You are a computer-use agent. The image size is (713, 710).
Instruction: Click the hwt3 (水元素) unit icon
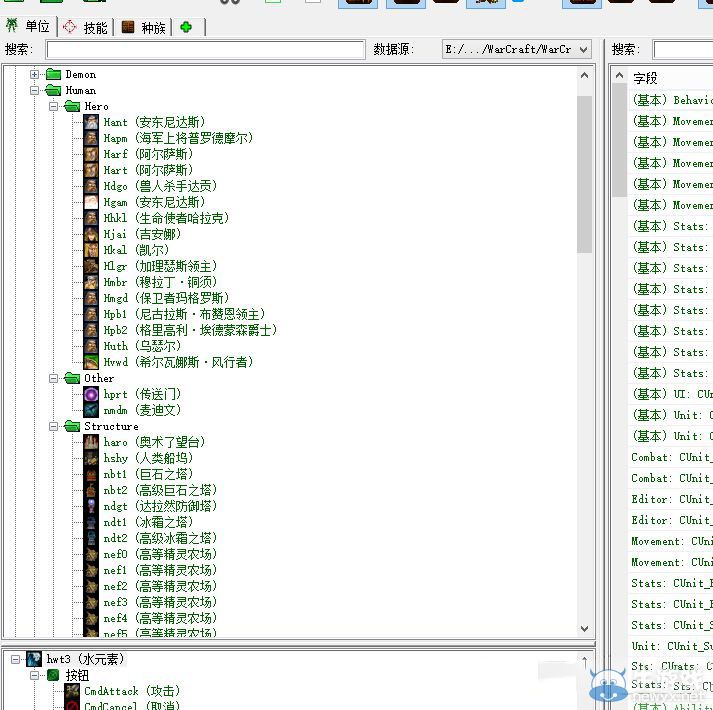click(x=34, y=659)
